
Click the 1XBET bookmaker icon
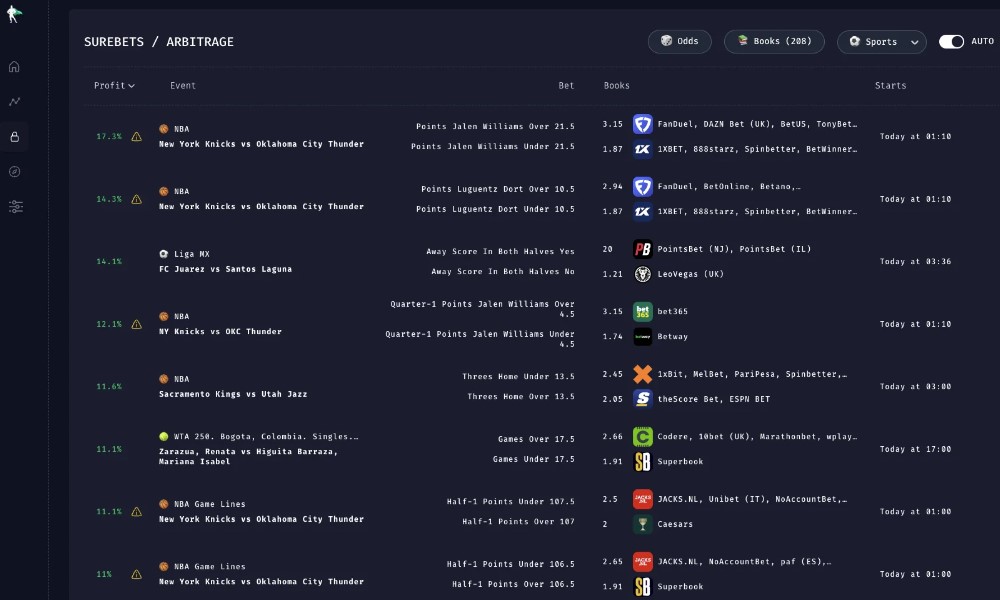642,149
